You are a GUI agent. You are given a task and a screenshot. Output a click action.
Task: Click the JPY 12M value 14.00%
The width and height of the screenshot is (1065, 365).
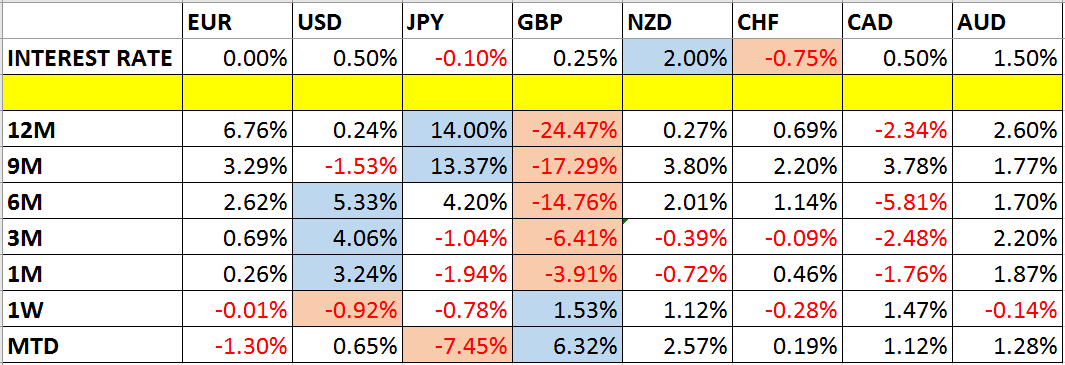pyautogui.click(x=457, y=130)
